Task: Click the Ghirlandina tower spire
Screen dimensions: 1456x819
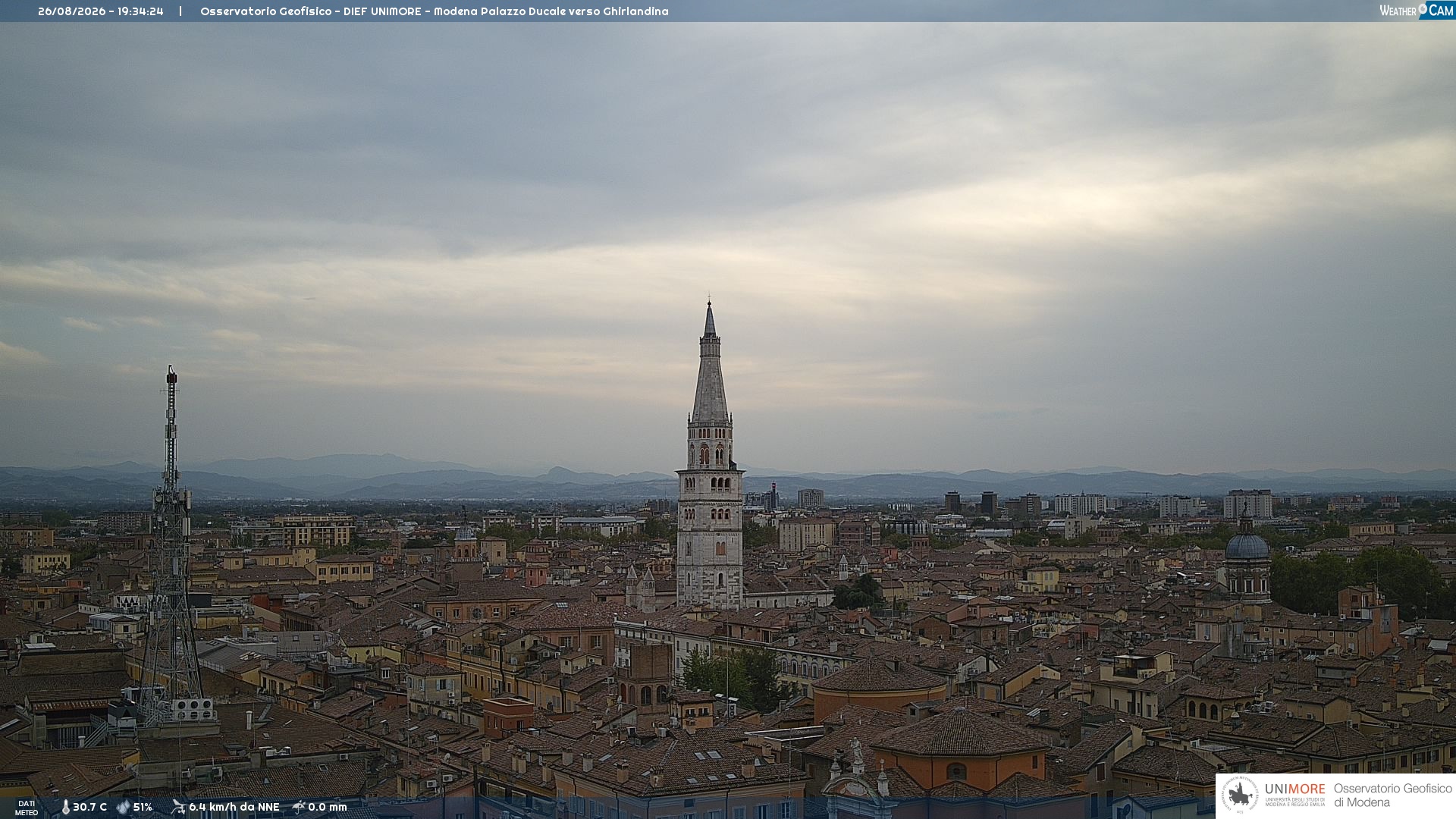Action: point(710,364)
